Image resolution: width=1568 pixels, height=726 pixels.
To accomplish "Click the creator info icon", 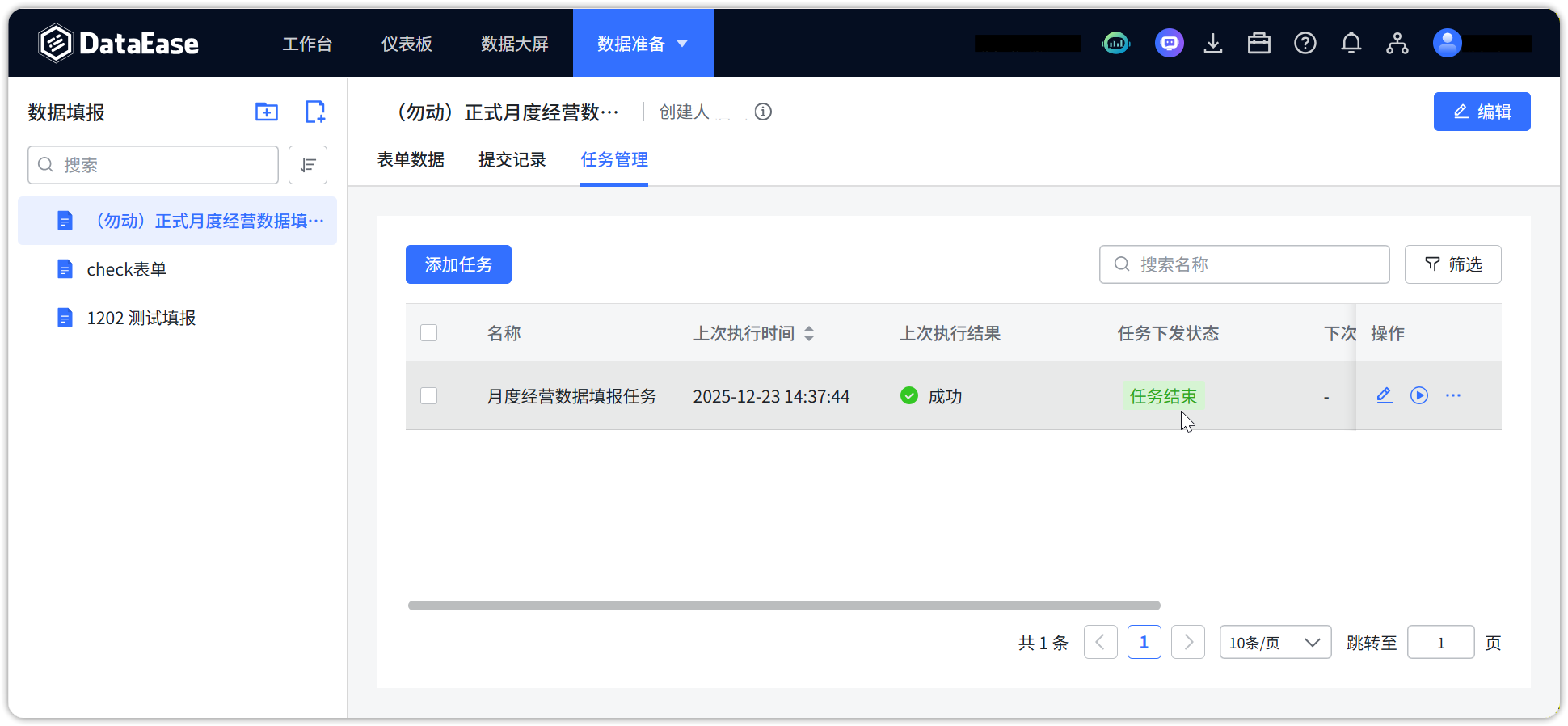I will pyautogui.click(x=763, y=112).
